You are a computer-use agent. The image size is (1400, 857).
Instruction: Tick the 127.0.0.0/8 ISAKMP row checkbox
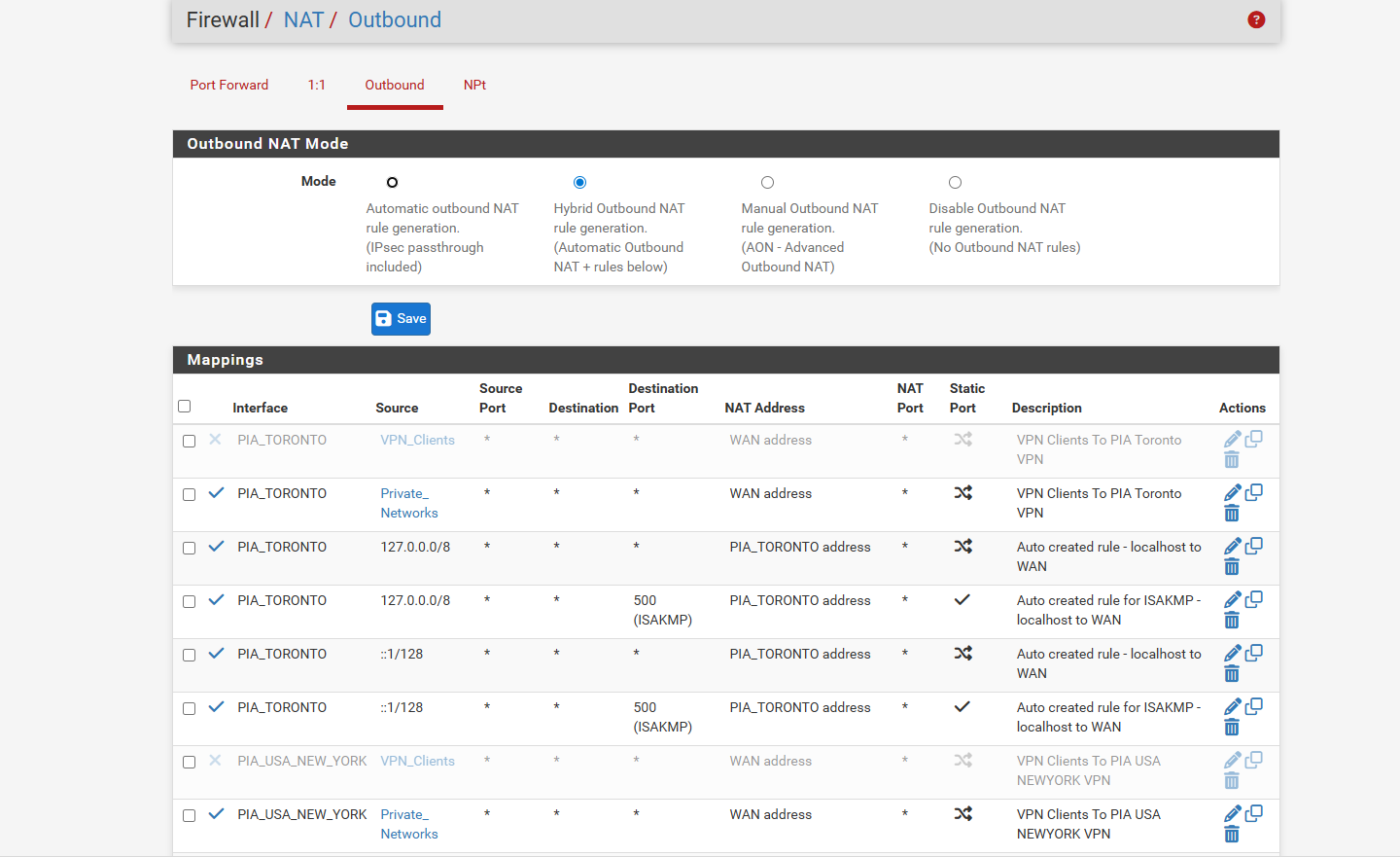point(190,602)
